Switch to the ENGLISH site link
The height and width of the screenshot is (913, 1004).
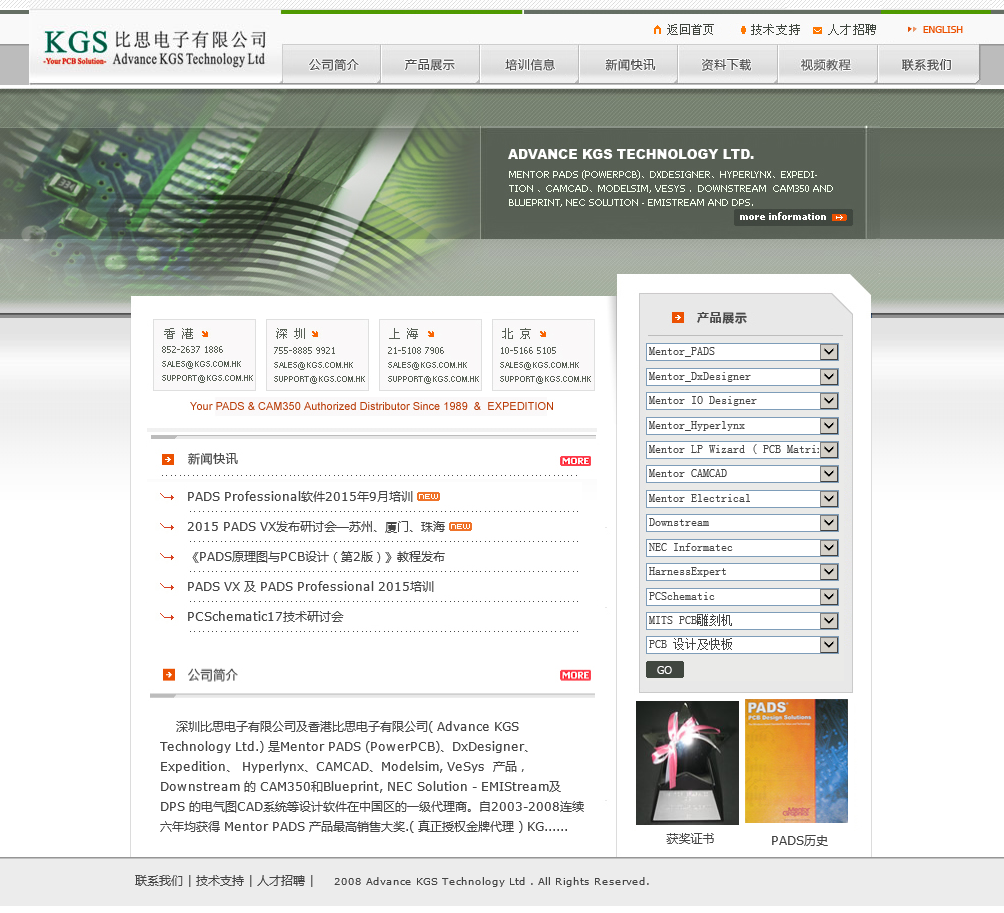click(x=943, y=29)
